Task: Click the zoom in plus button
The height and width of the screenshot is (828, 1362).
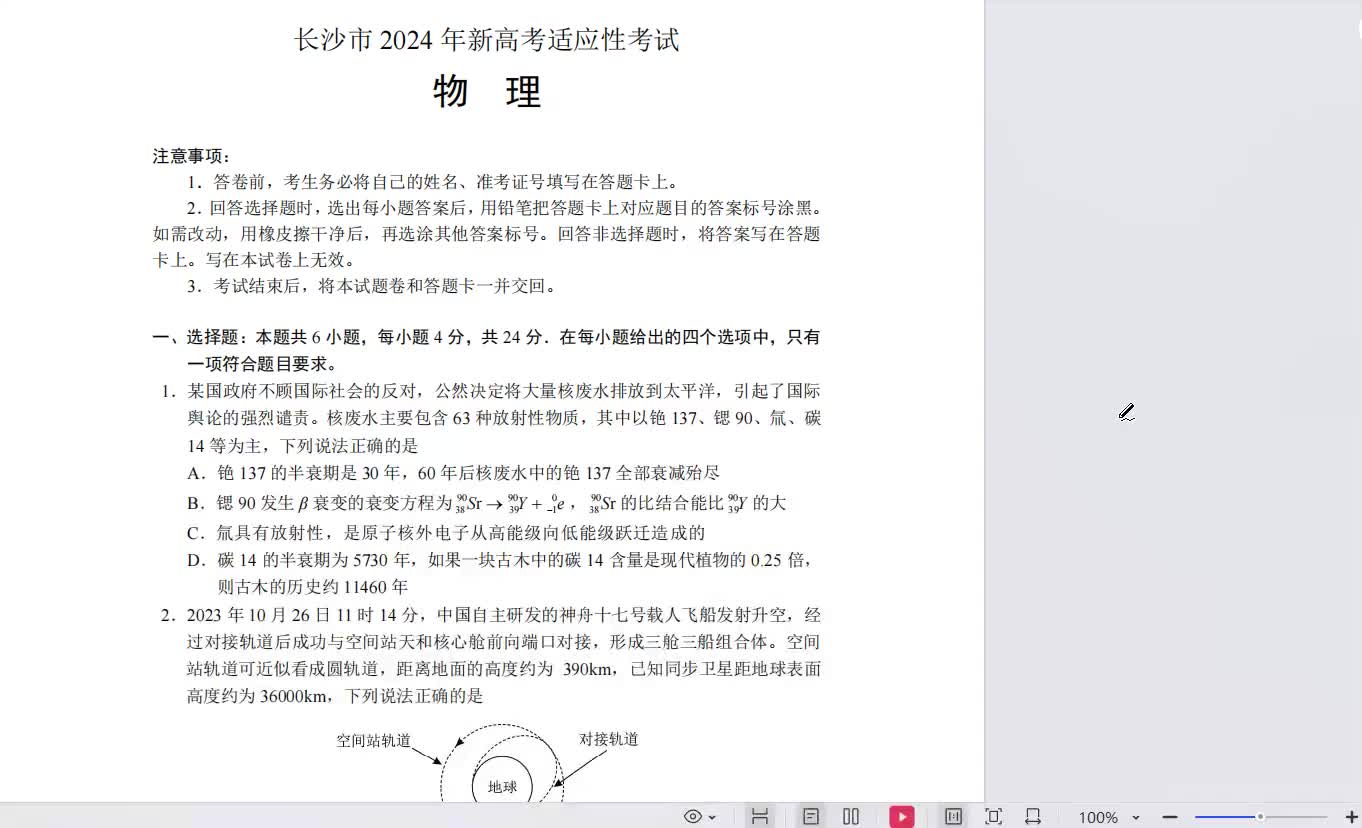Action: [x=1352, y=817]
